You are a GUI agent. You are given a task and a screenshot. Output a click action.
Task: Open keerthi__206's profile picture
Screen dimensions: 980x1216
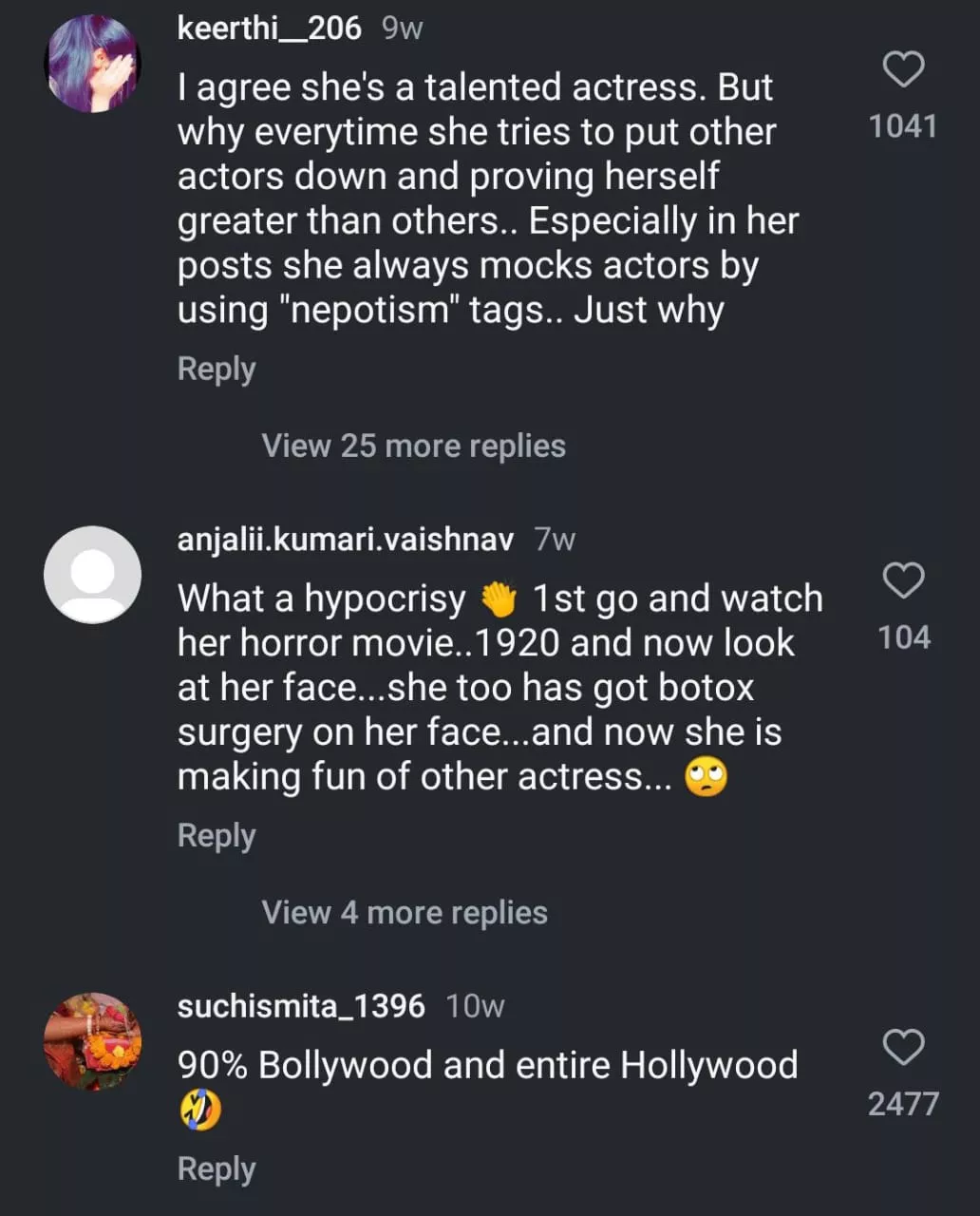click(92, 64)
